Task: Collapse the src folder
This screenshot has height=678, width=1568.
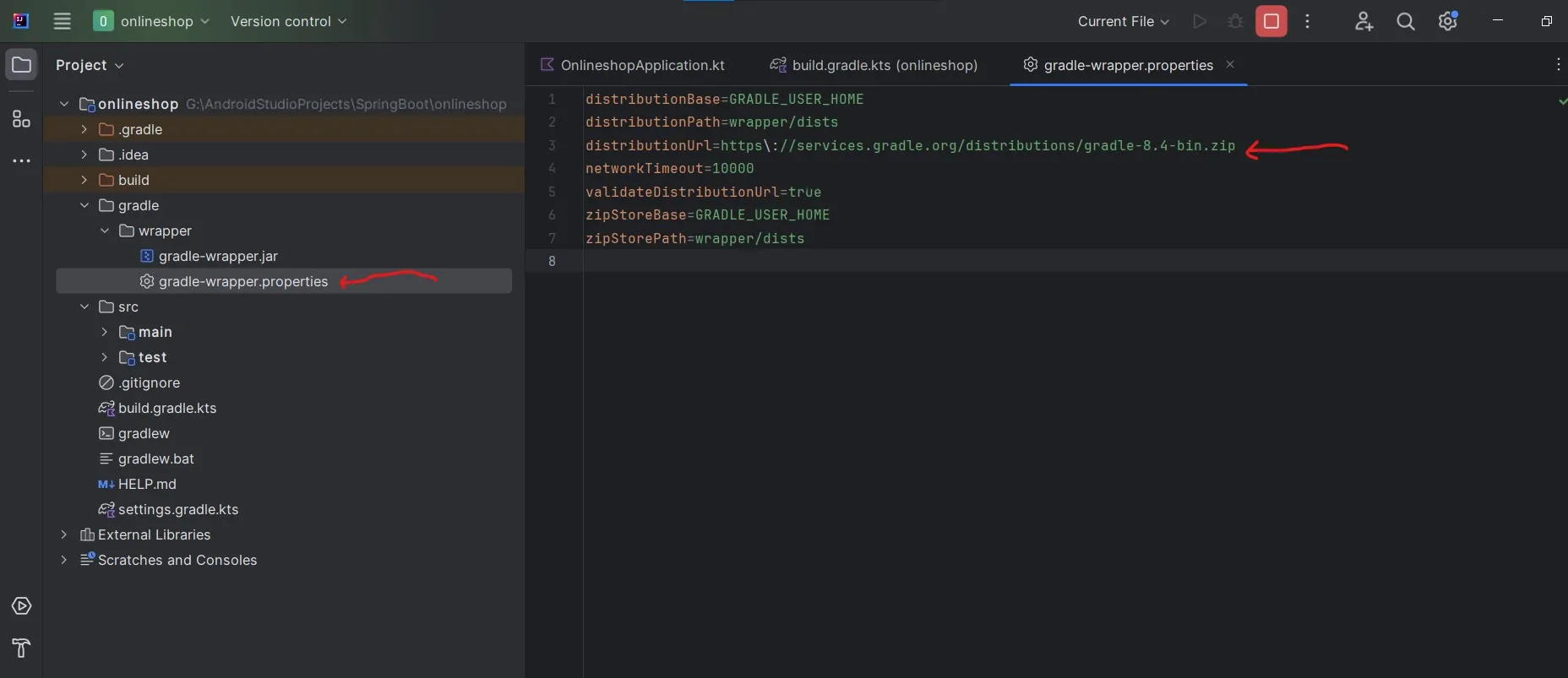Action: tap(84, 306)
